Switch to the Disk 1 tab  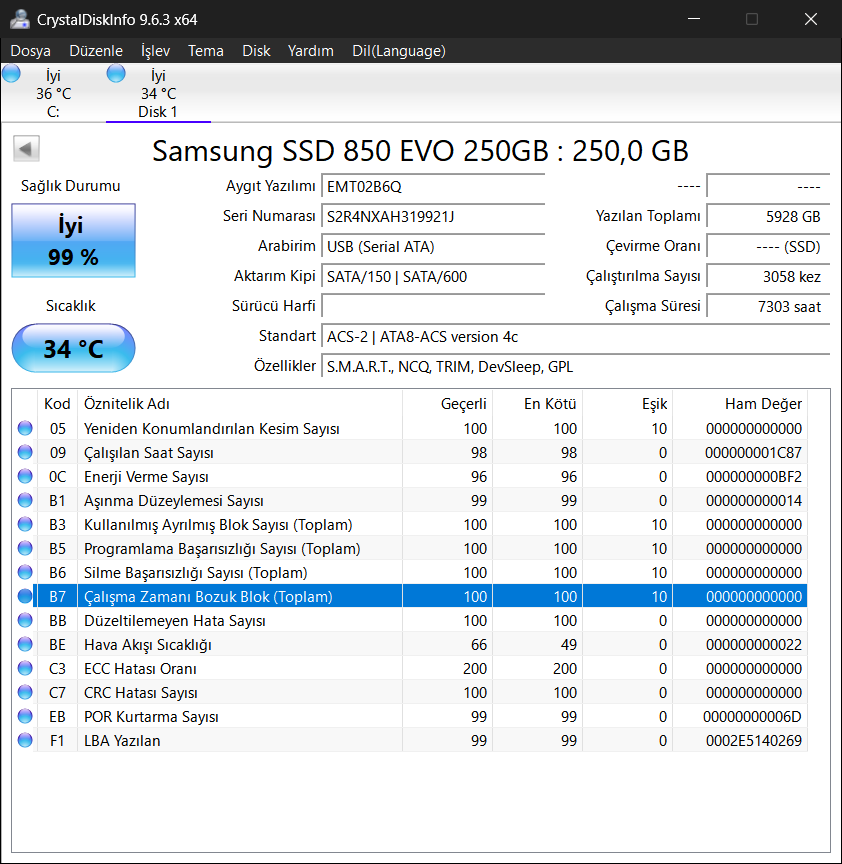pos(158,94)
